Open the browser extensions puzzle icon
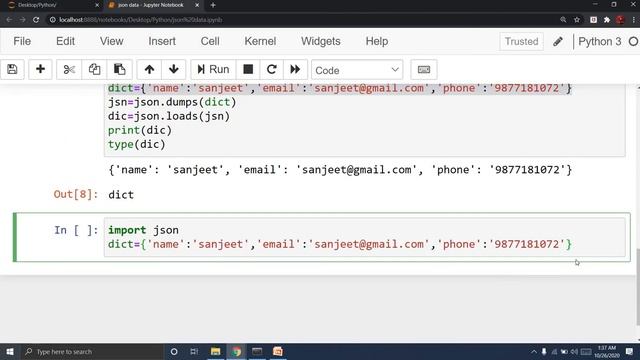 point(607,20)
